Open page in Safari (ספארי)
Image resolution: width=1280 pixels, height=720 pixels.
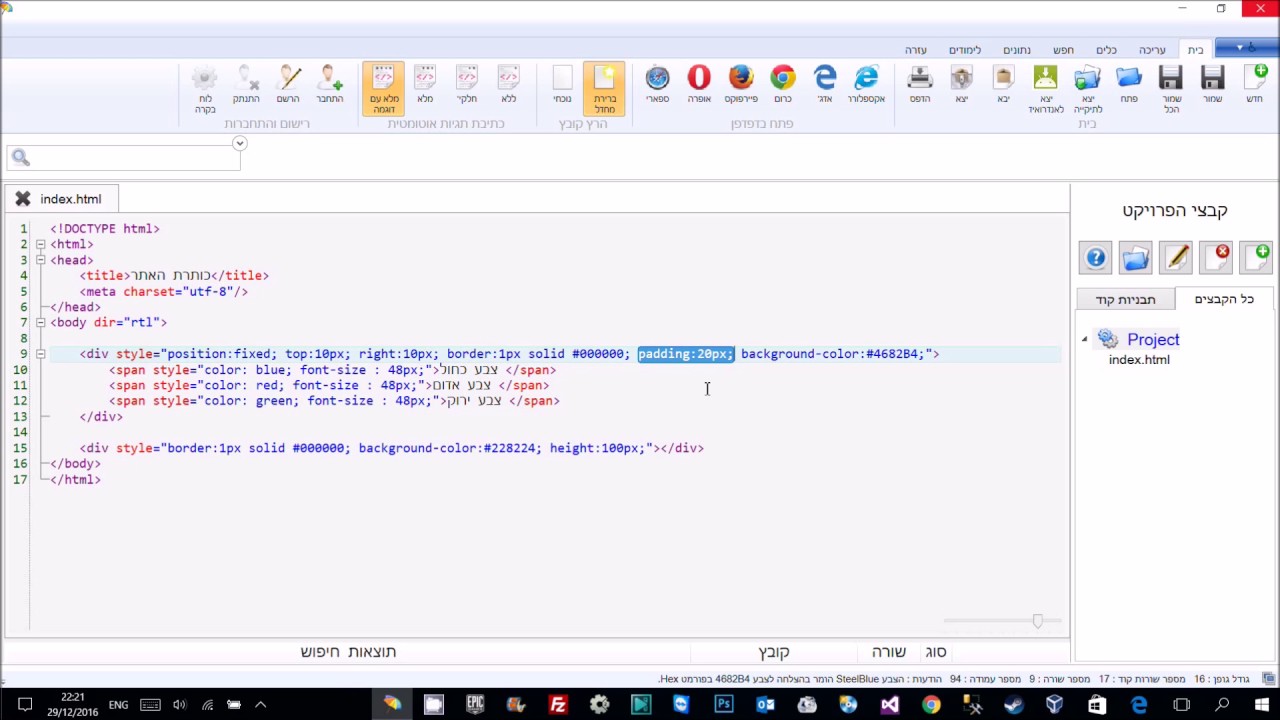pyautogui.click(x=657, y=84)
